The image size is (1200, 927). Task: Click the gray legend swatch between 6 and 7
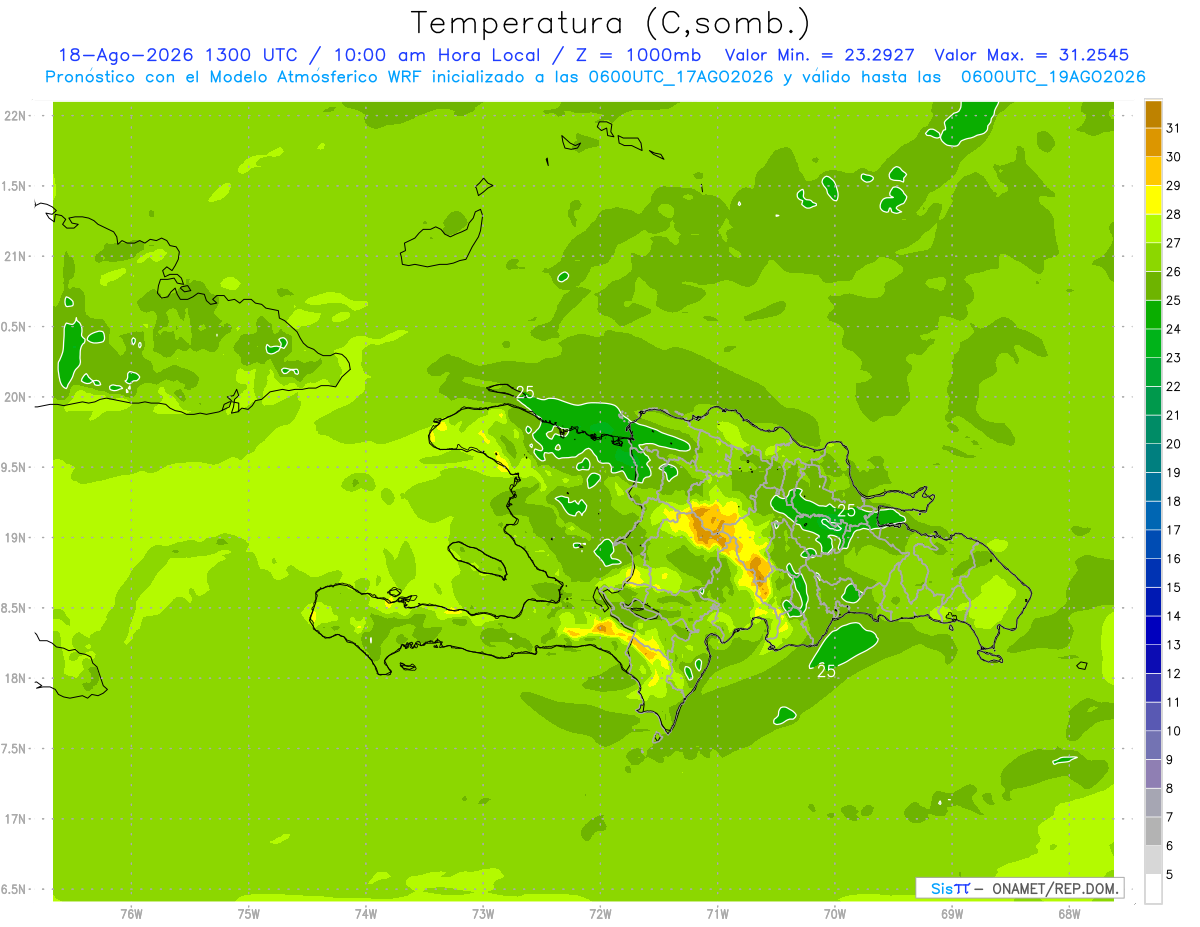pos(1153,832)
